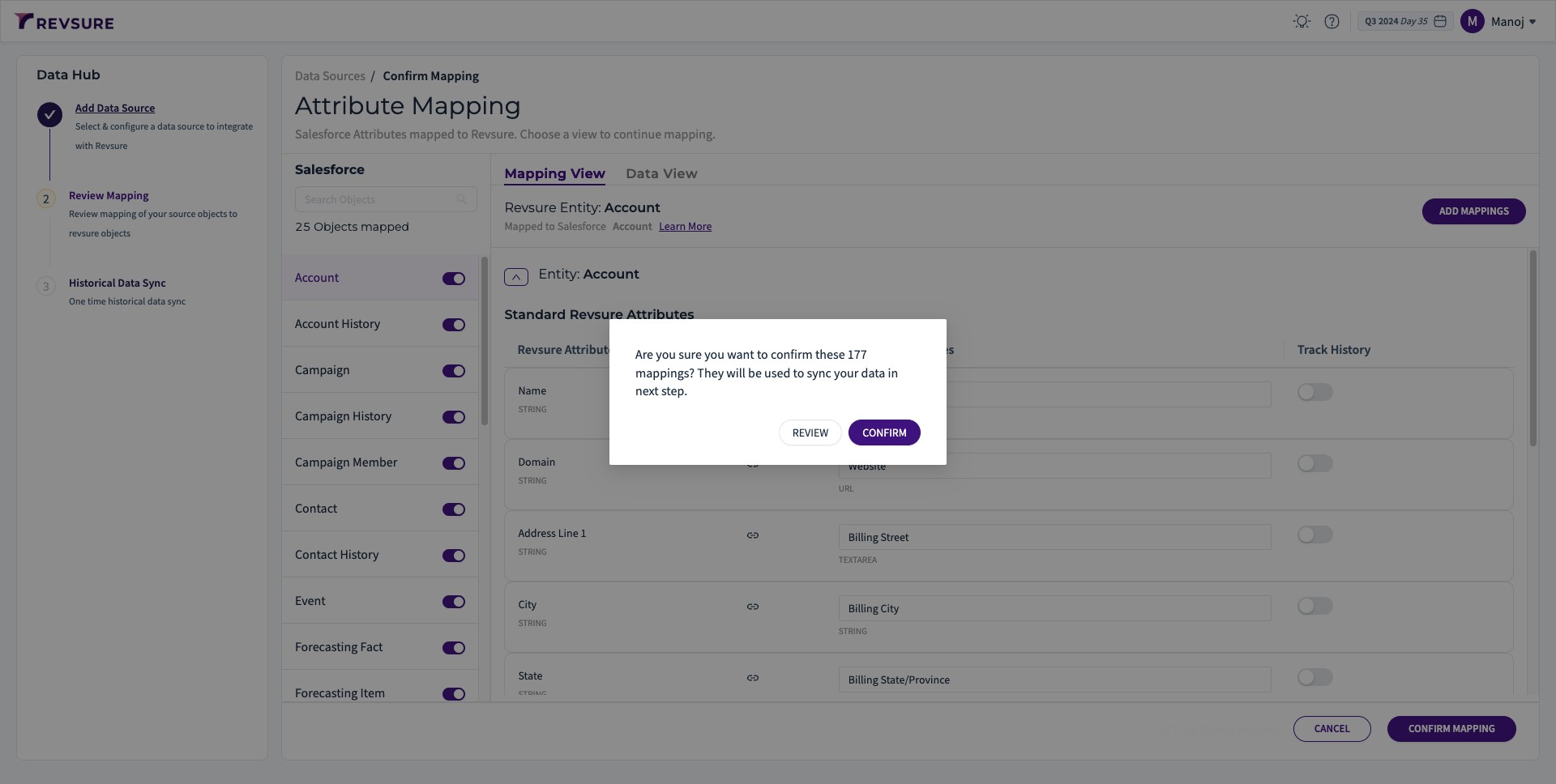Click the CONFIRM button in the dialog
Image resolution: width=1556 pixels, height=784 pixels.
pos(884,432)
